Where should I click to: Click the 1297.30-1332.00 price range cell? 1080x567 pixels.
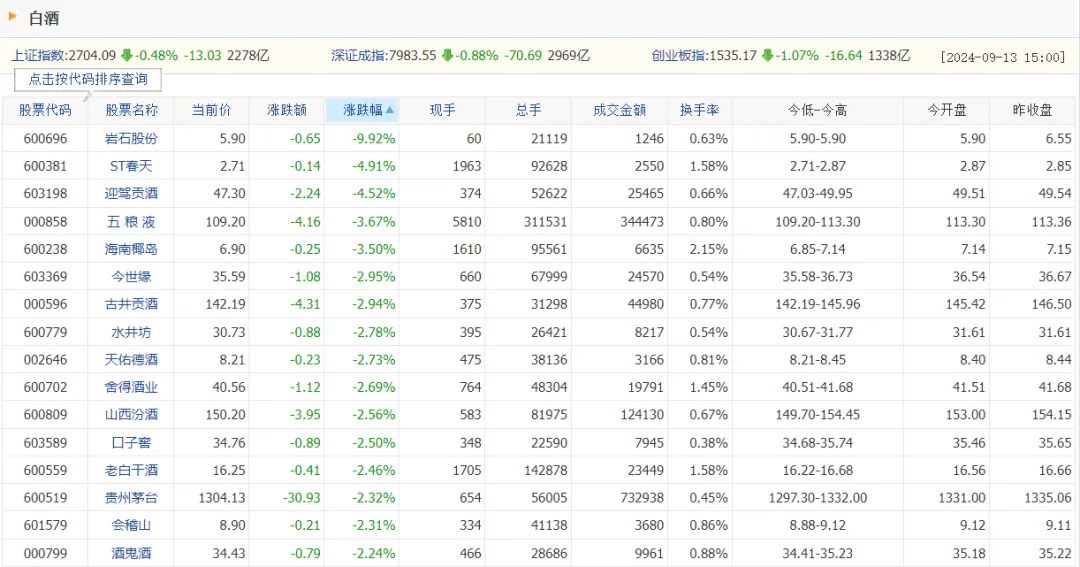pyautogui.click(x=818, y=497)
